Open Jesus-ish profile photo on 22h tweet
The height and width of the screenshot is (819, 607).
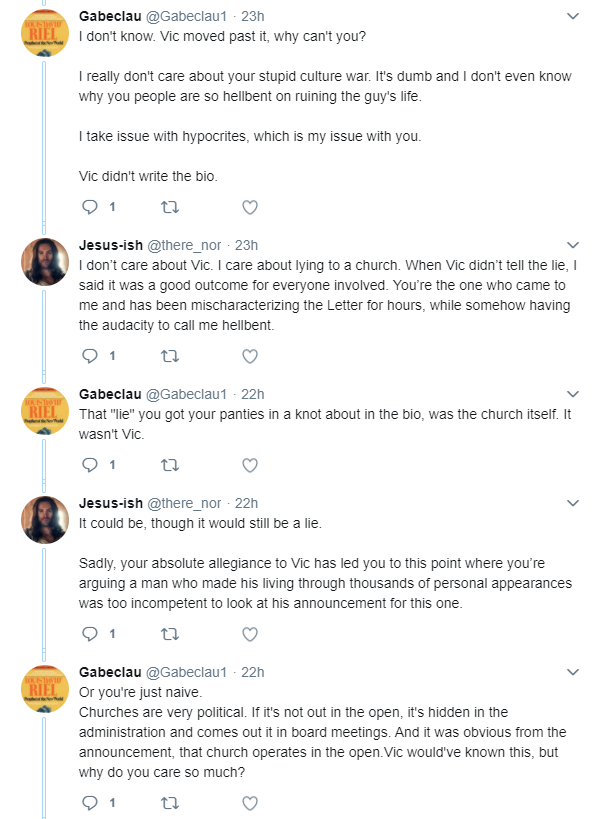[x=45, y=520]
